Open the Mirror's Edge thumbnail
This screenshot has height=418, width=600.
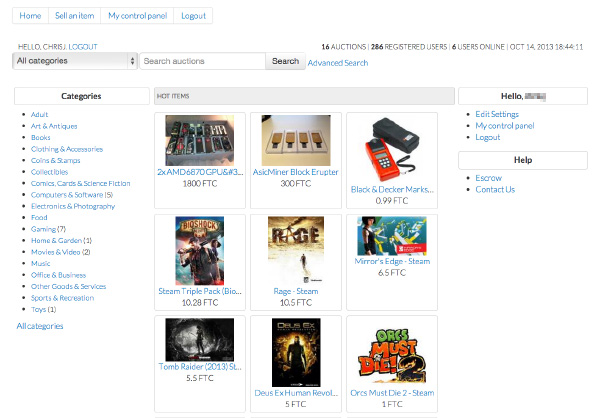pos(392,236)
